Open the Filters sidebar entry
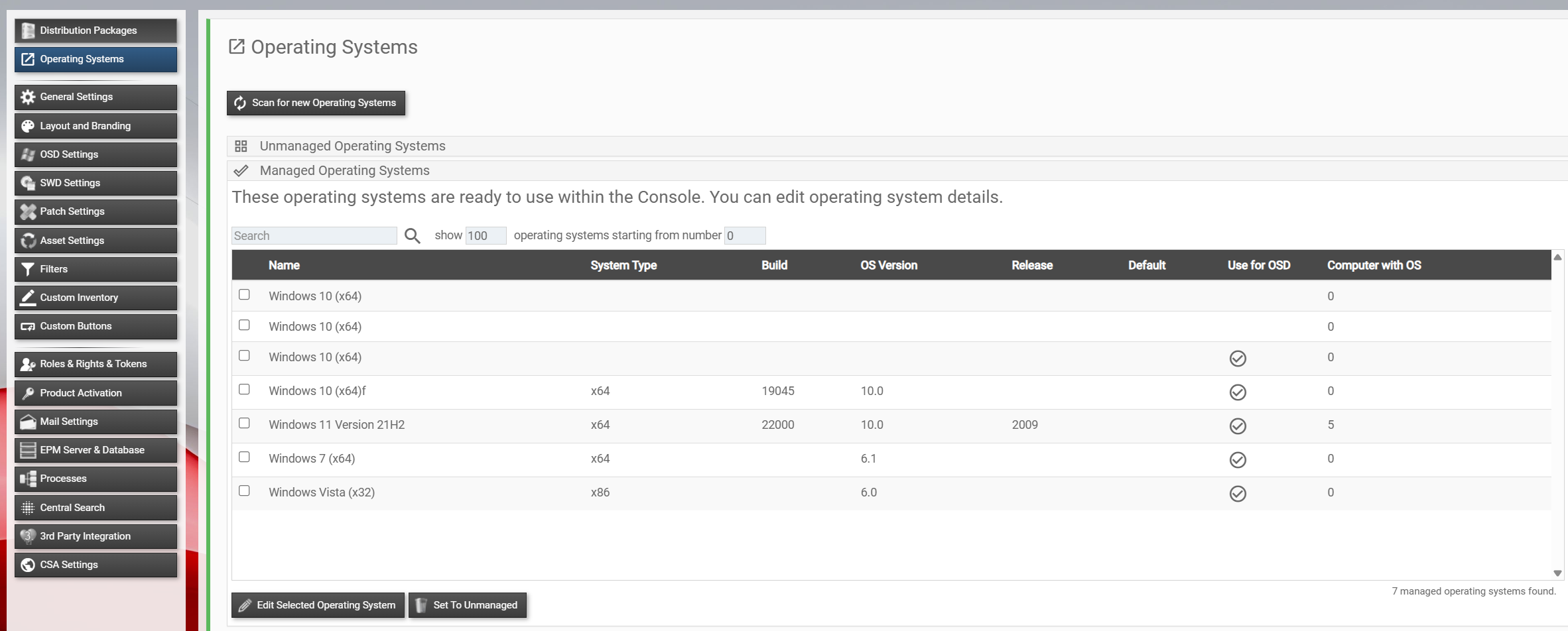1568x631 pixels. pos(96,269)
